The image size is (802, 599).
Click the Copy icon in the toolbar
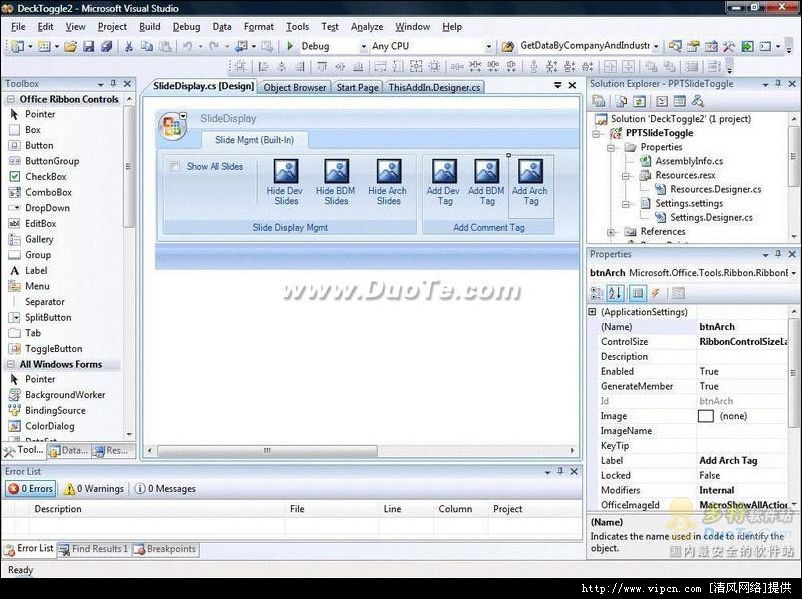(x=147, y=47)
